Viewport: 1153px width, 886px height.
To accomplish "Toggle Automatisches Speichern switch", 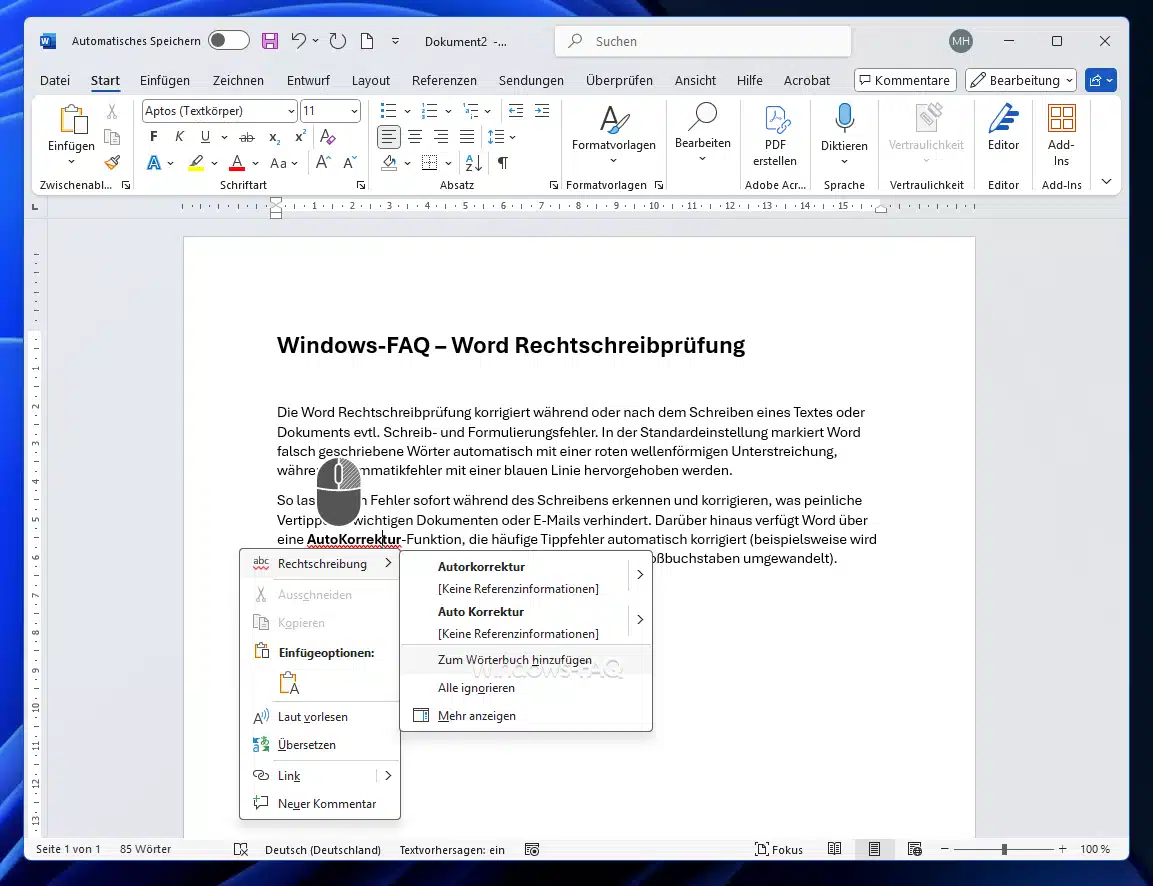I will [229, 40].
